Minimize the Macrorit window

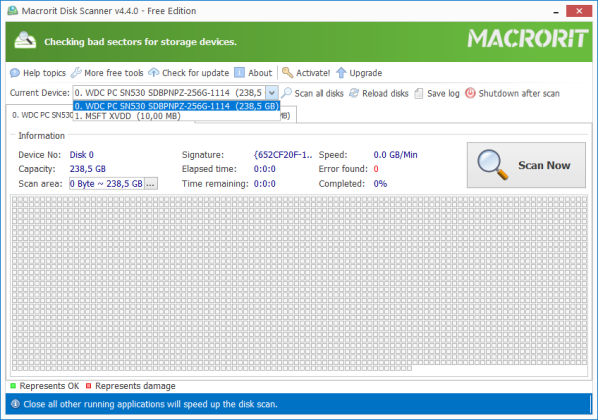pyautogui.click(x=556, y=11)
